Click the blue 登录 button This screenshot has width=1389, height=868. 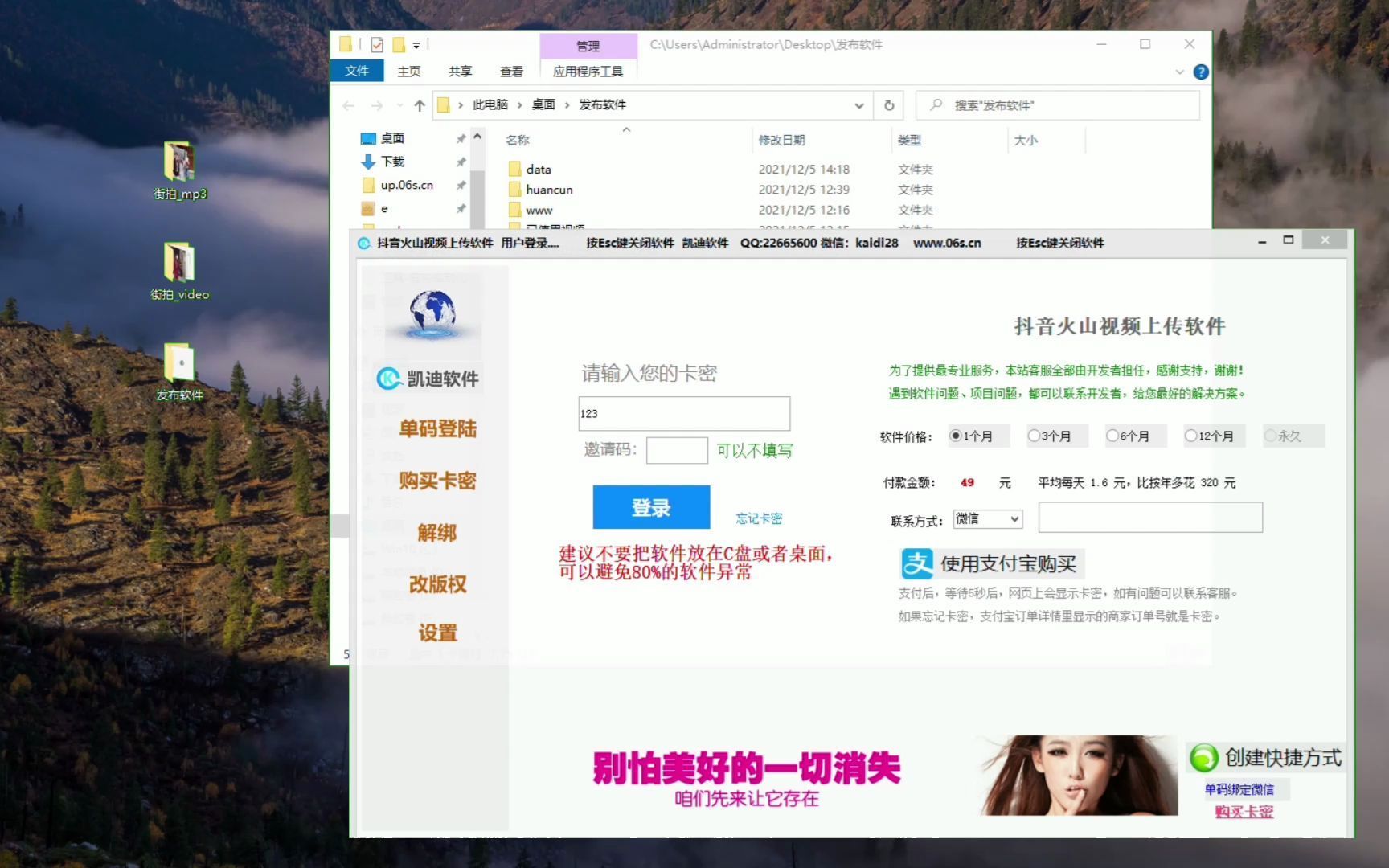point(651,507)
